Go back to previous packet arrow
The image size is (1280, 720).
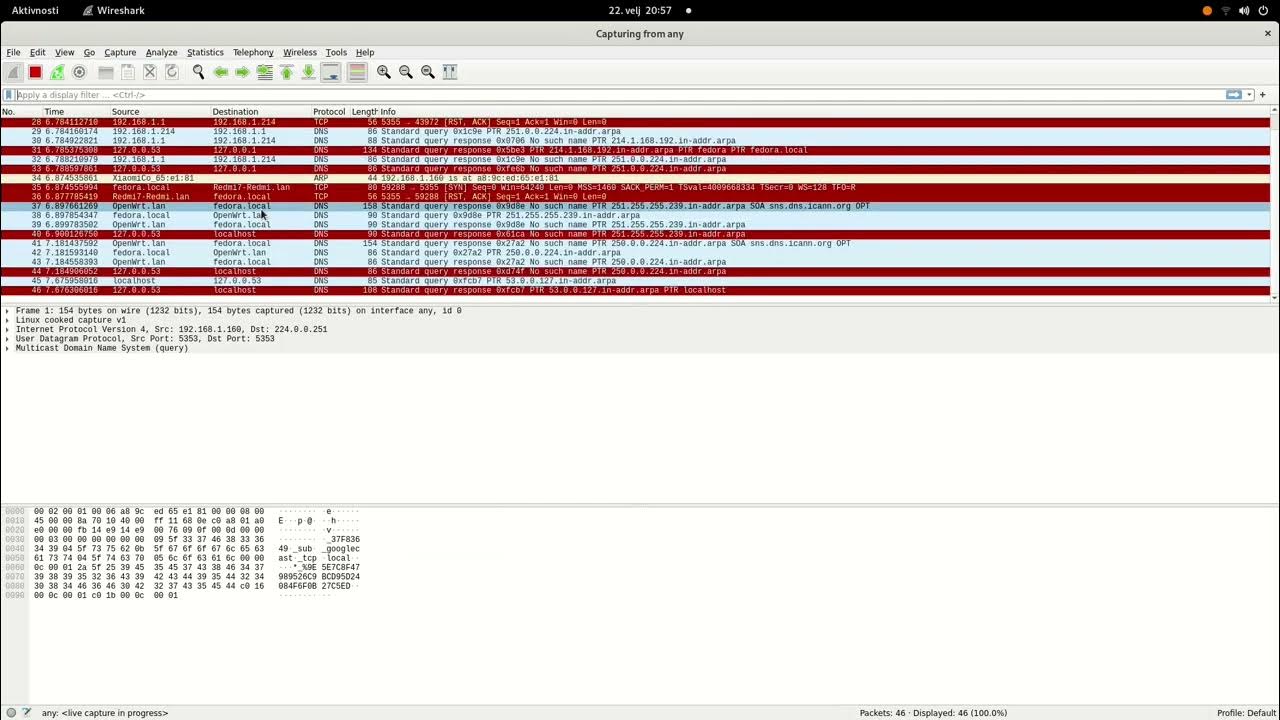click(220, 72)
